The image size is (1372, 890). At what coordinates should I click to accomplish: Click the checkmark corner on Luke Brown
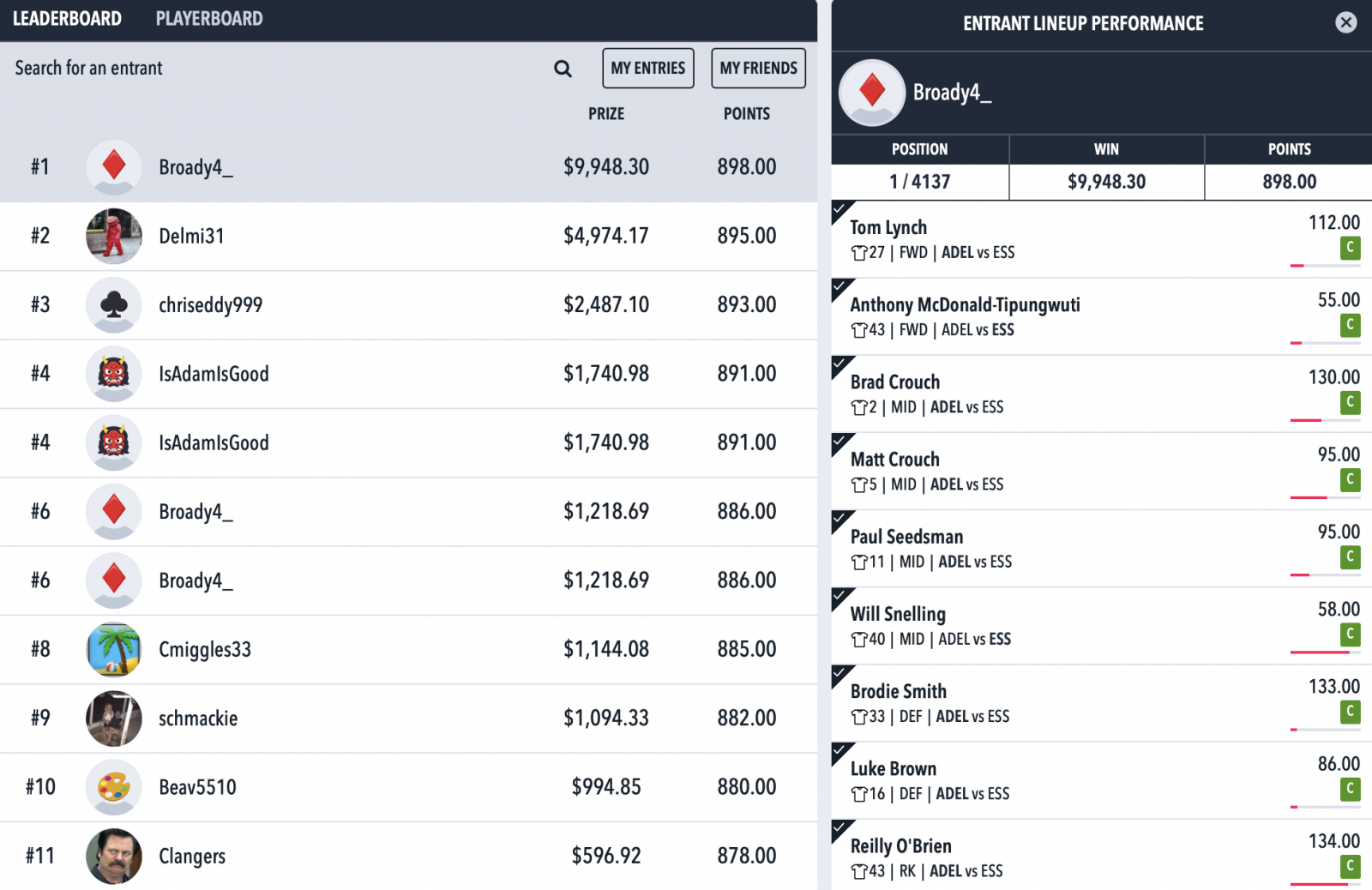(x=840, y=751)
